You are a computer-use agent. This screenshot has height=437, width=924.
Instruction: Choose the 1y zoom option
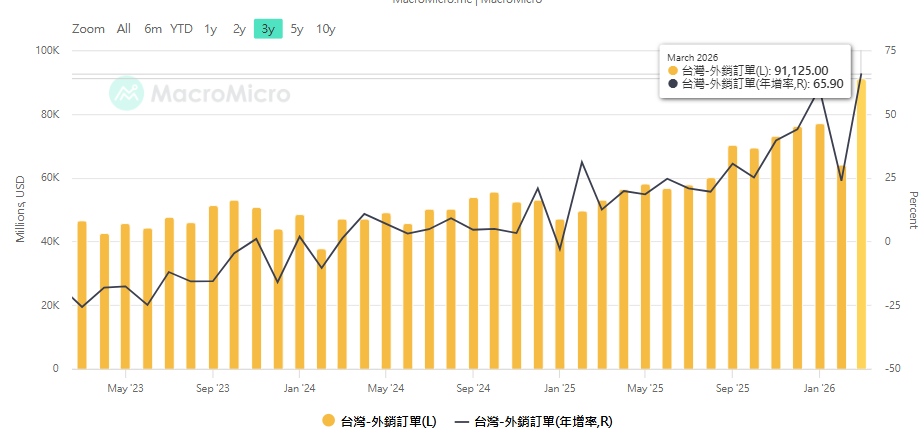tap(210, 29)
